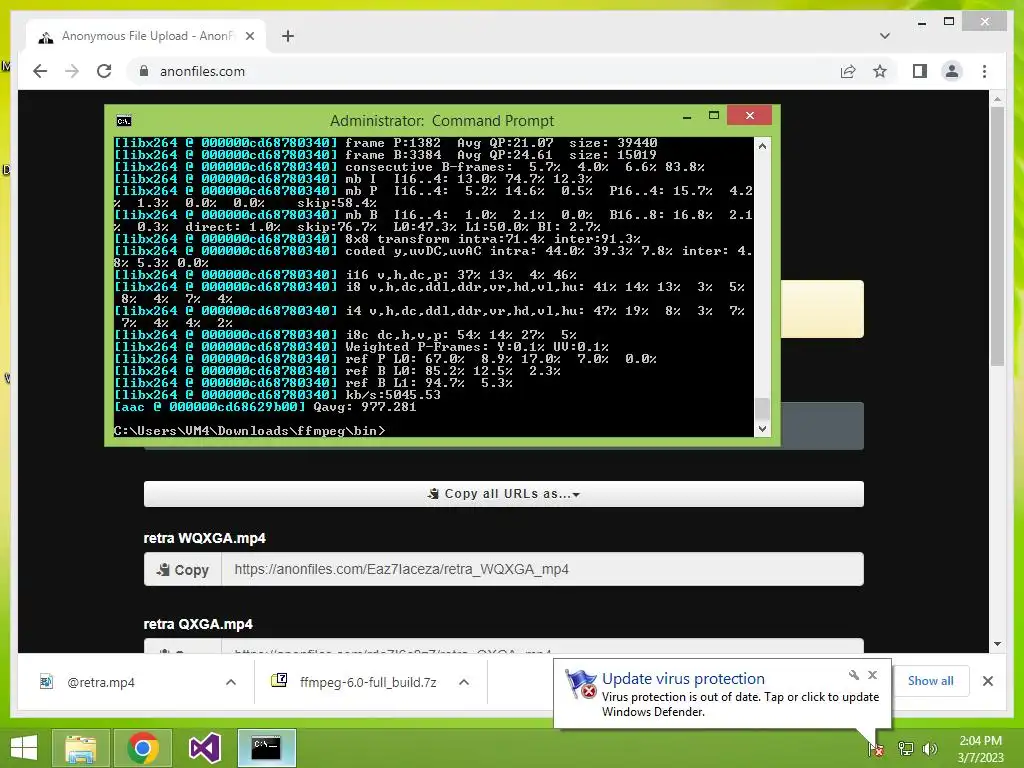This screenshot has width=1024, height=768.
Task: Open Chrome three-dot menu
Action: click(984, 71)
